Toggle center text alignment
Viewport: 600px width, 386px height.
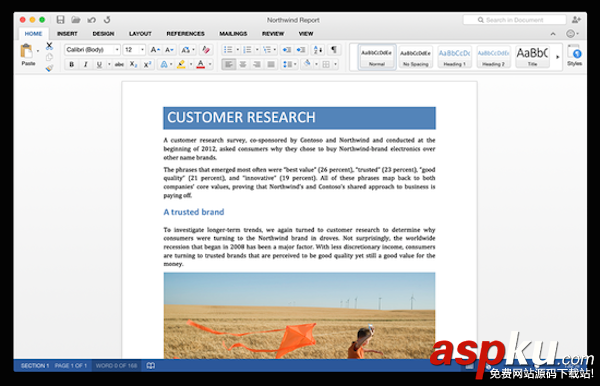point(243,64)
